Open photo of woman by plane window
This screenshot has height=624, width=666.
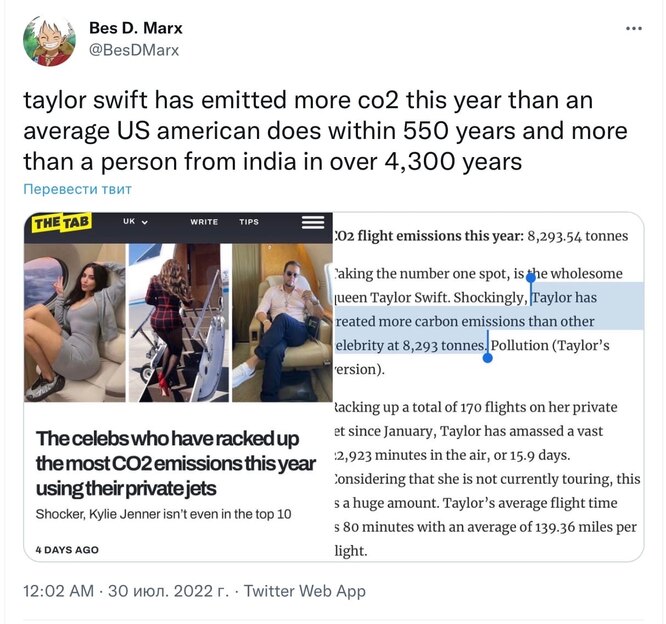pos(75,322)
